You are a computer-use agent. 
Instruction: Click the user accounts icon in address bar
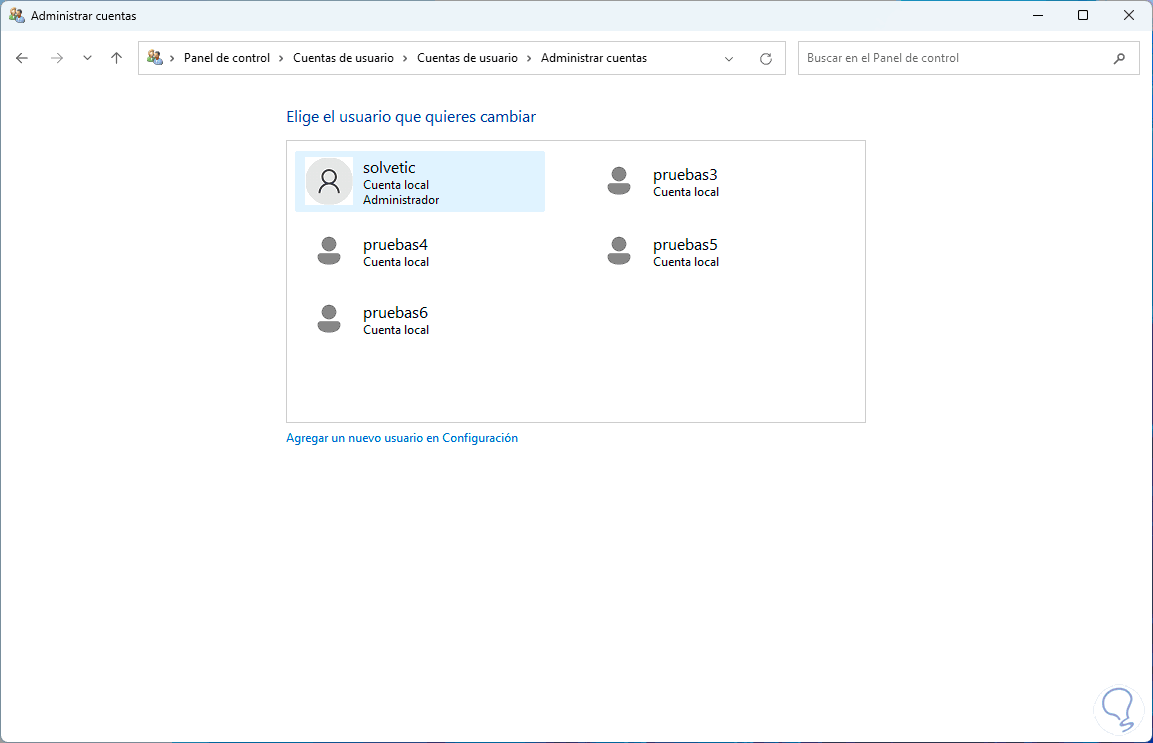(155, 58)
